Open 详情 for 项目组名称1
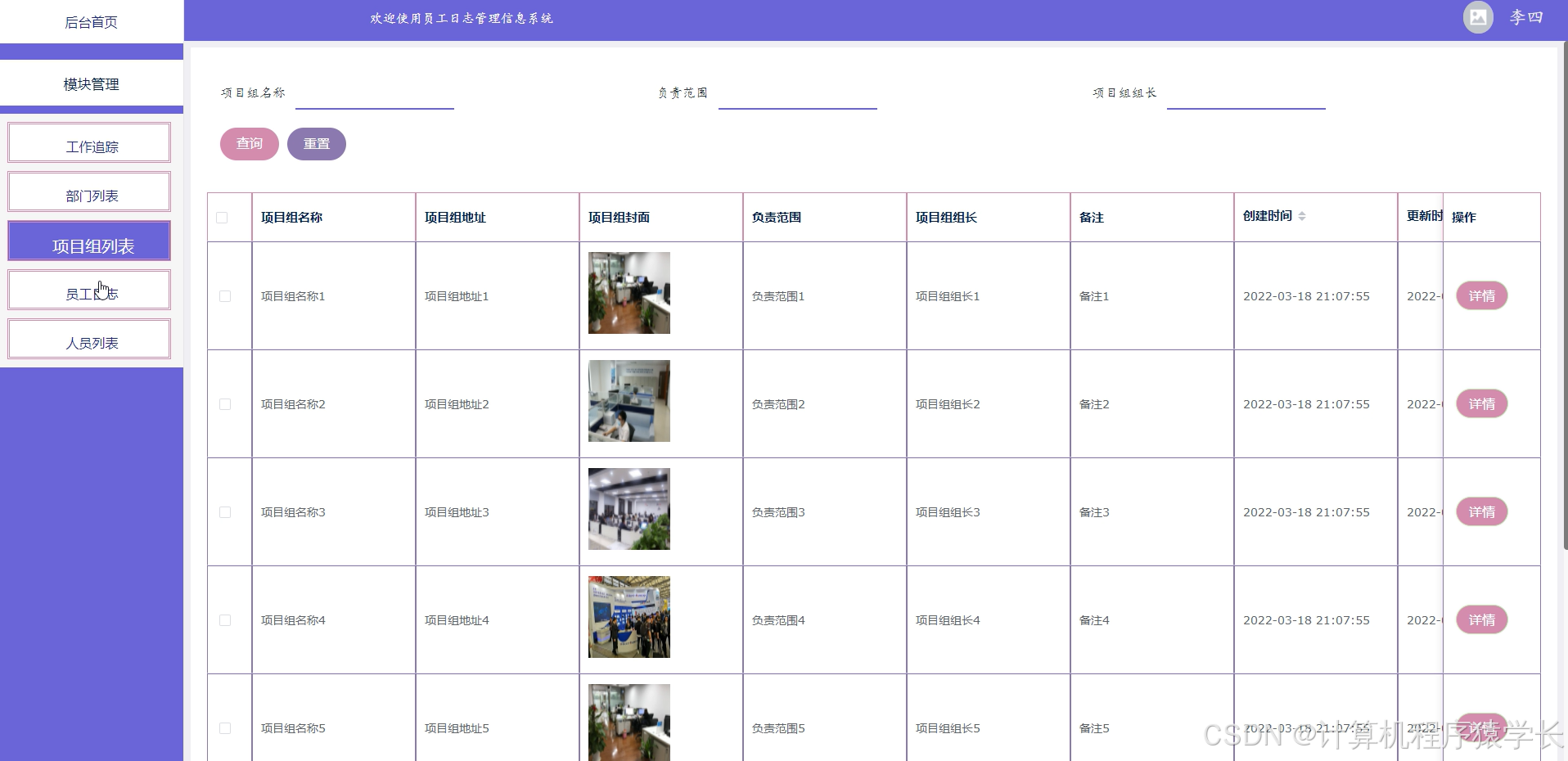The width and height of the screenshot is (1568, 761). click(x=1482, y=295)
